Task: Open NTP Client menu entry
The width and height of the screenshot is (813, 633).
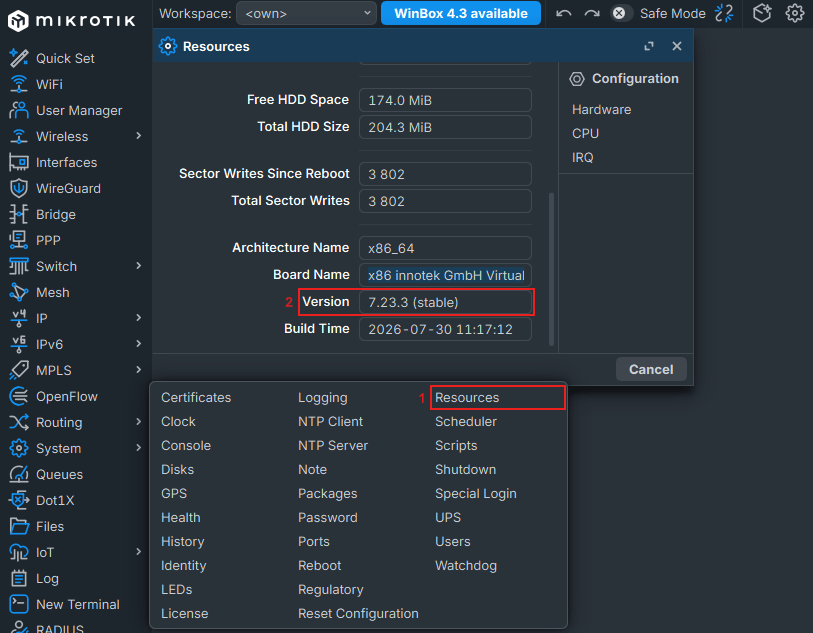Action: [x=330, y=421]
